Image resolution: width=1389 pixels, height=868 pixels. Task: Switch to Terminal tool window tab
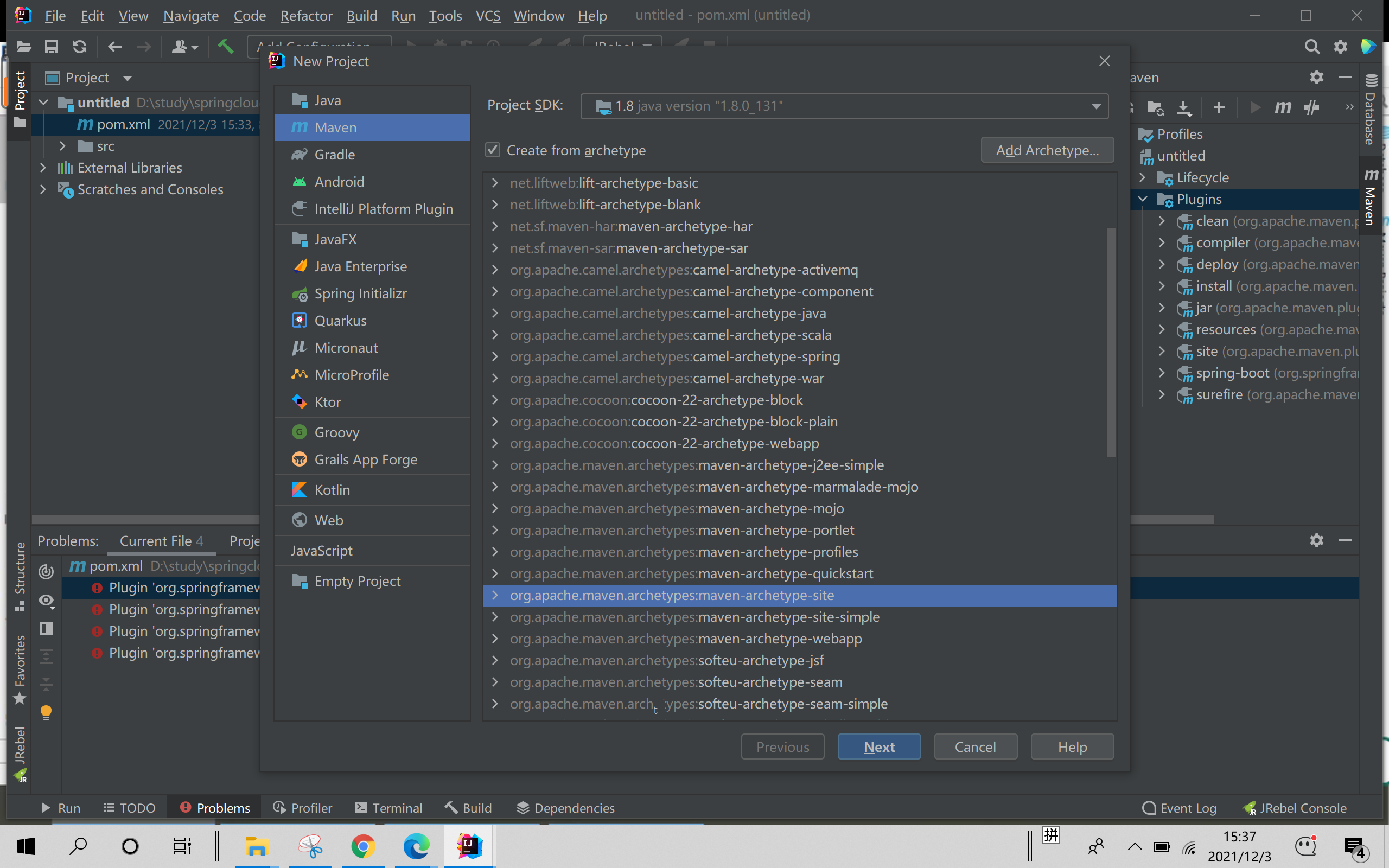388,808
